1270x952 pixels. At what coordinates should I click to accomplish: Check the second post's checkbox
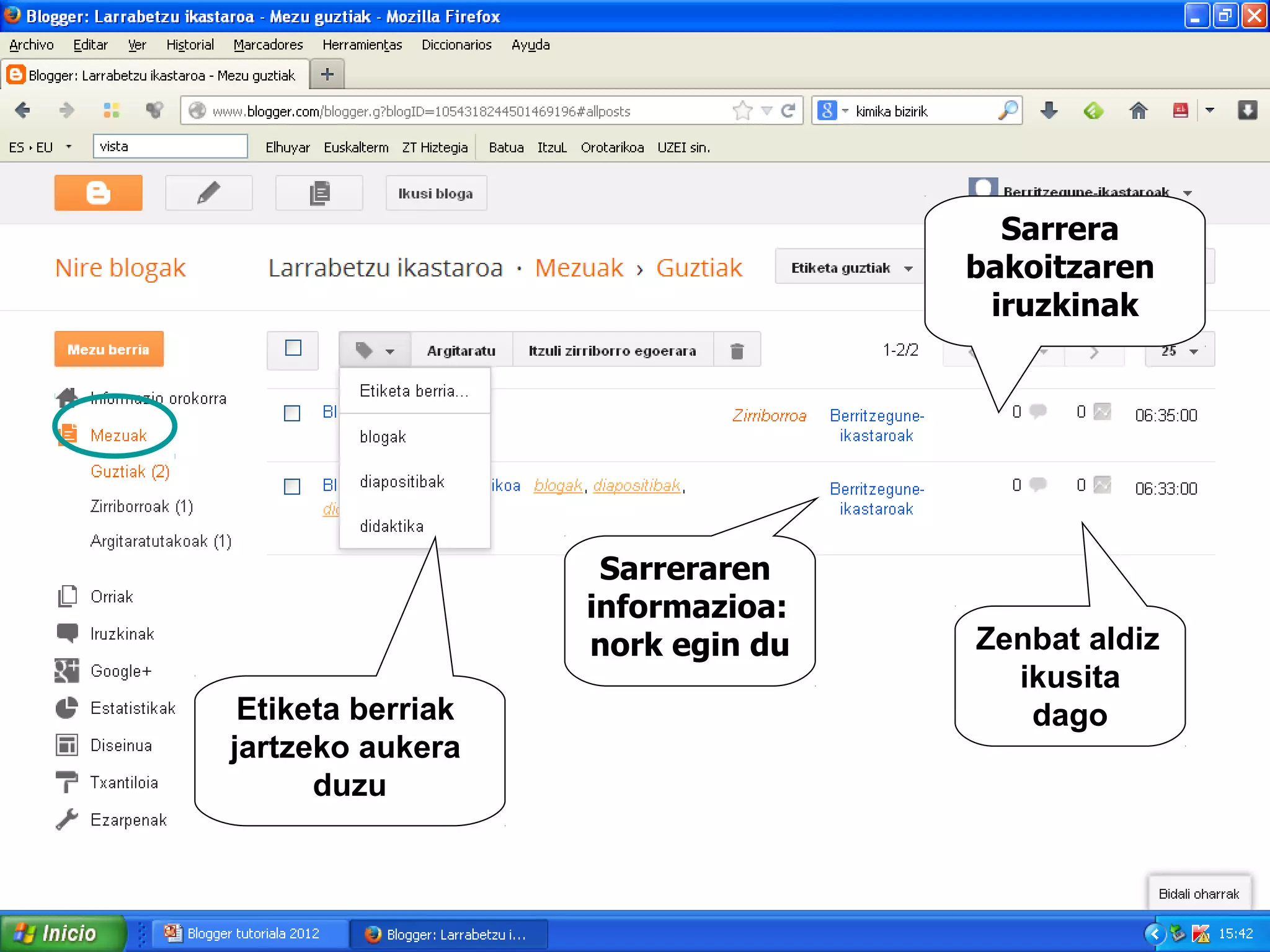click(292, 487)
